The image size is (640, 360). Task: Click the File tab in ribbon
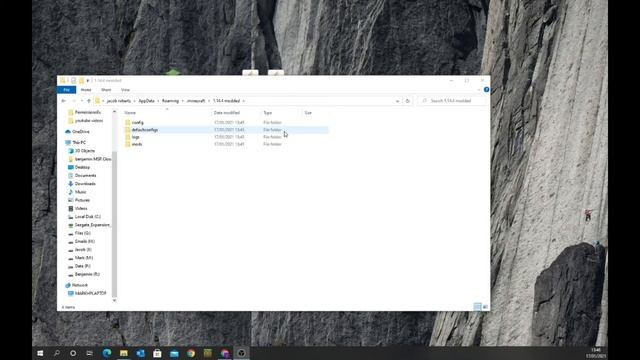tap(67, 90)
